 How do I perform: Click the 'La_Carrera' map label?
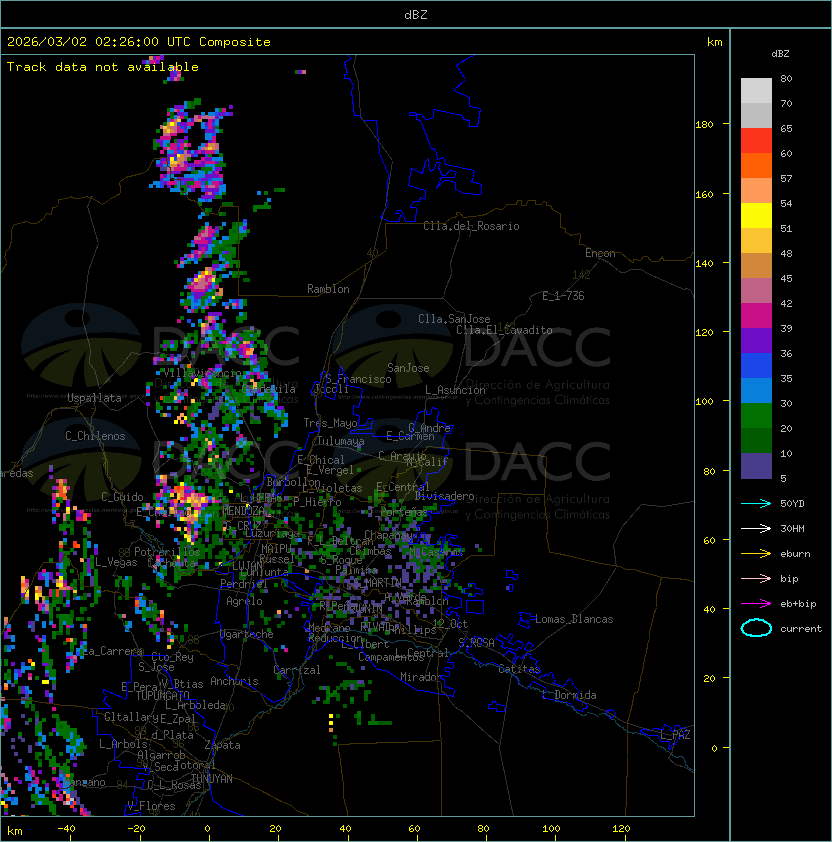pyautogui.click(x=113, y=651)
